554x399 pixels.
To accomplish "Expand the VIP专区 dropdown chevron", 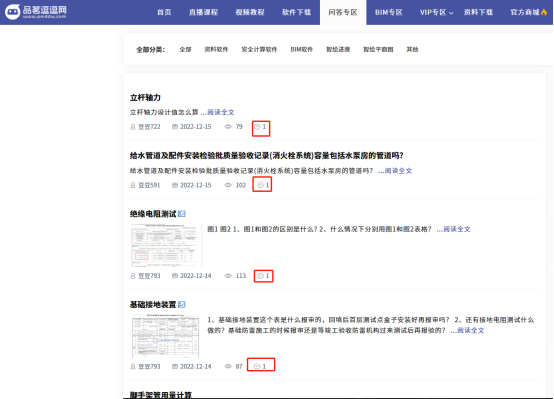I will coord(451,13).
